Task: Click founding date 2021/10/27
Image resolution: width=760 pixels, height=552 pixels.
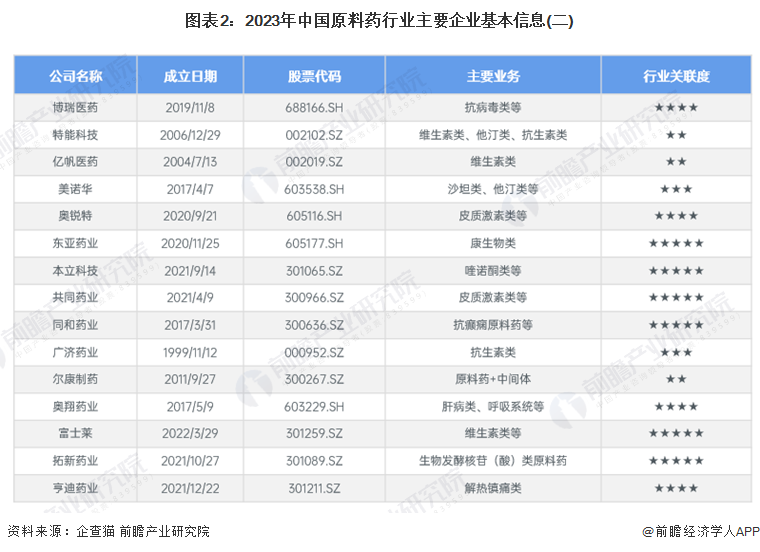Action: 190,460
